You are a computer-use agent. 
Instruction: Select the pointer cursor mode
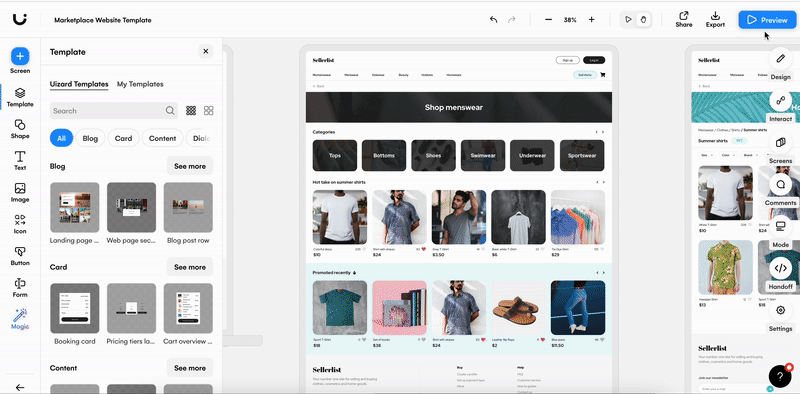[629, 19]
